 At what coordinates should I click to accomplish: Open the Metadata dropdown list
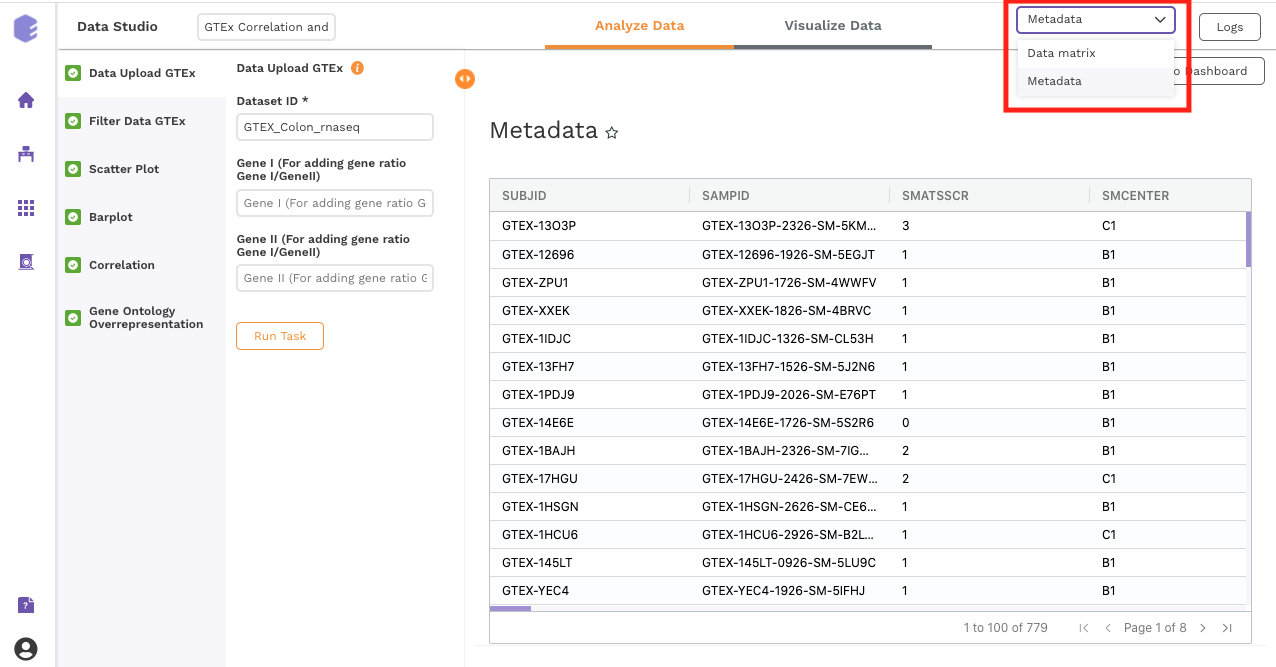point(1095,19)
